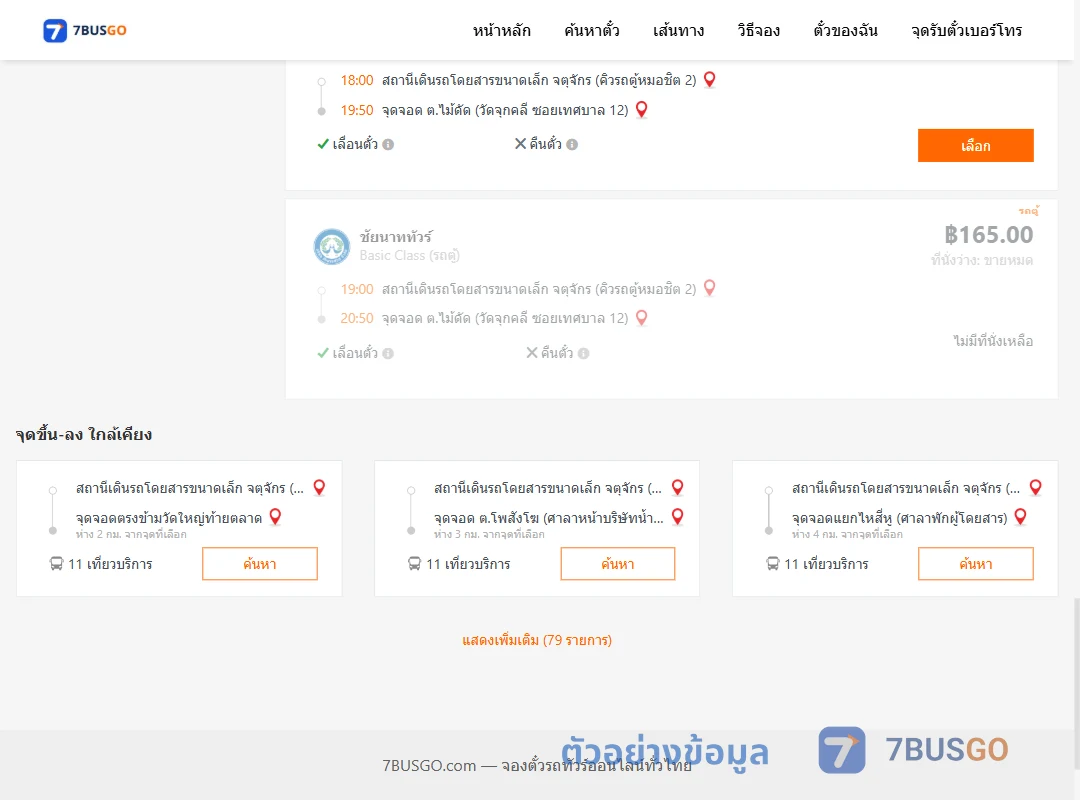Search route to จุดจอดตรงข้ามวัดใหญ่ท้ายตลาด
The width and height of the screenshot is (1080, 800).
point(260,564)
